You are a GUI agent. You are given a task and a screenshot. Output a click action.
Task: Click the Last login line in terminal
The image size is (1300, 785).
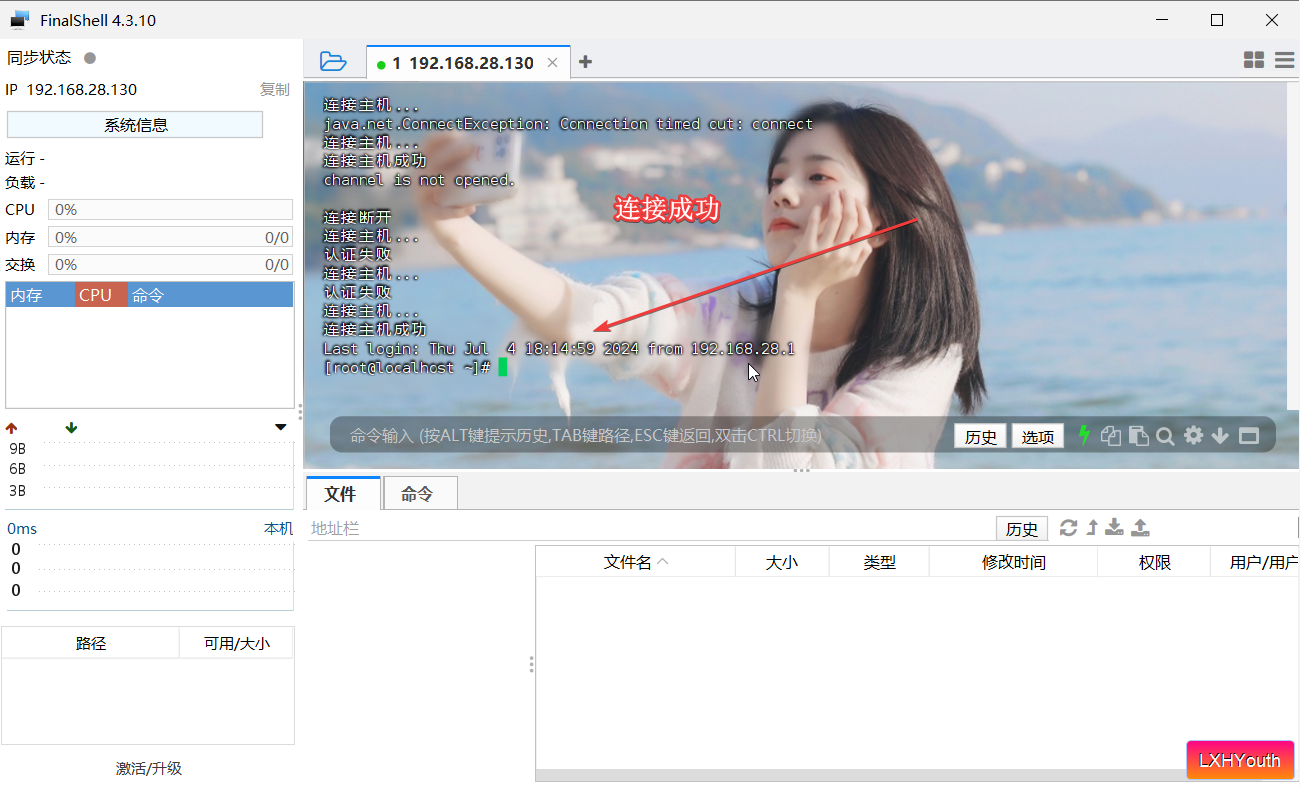pos(558,348)
